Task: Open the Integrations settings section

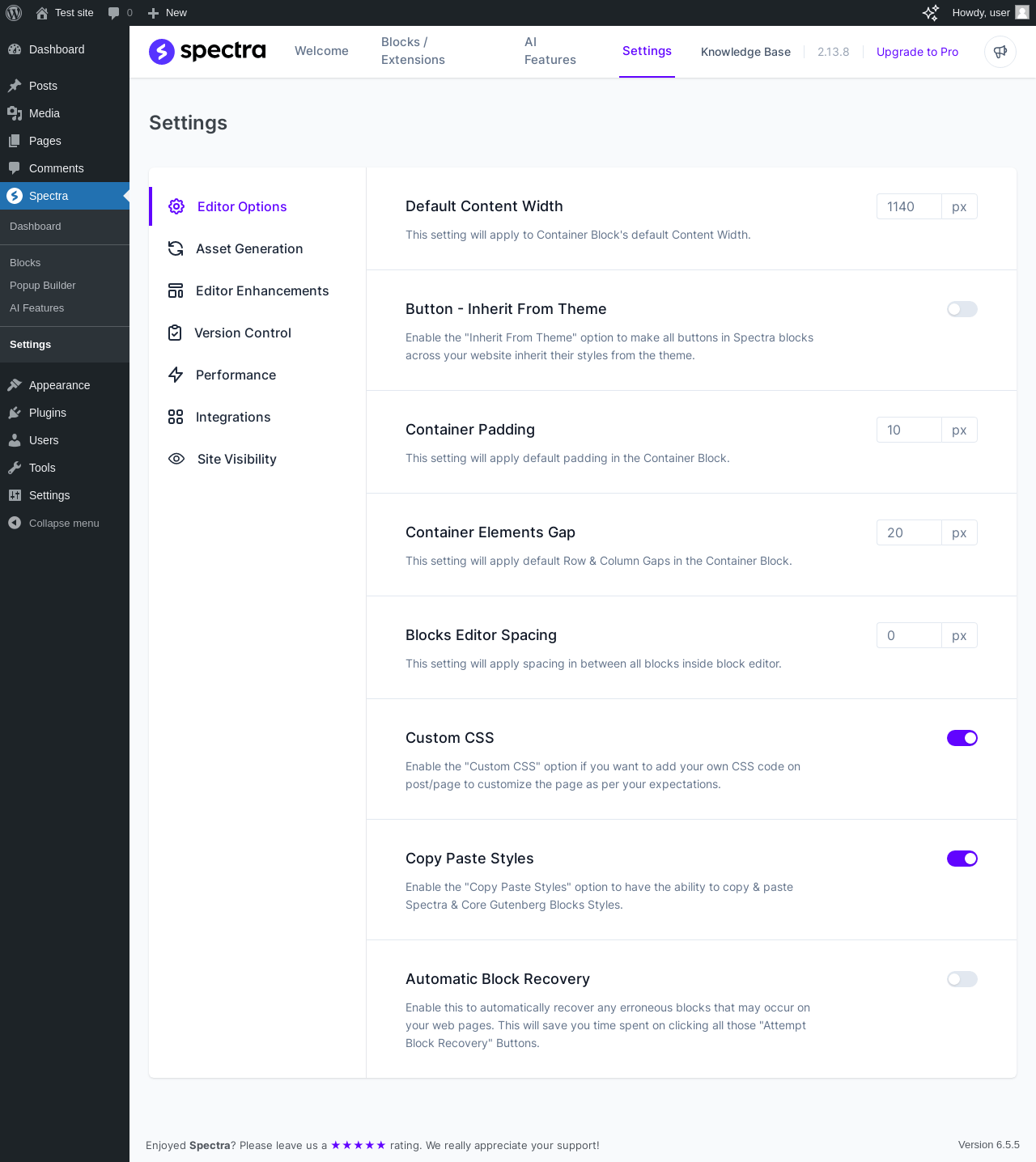Action: tap(233, 417)
